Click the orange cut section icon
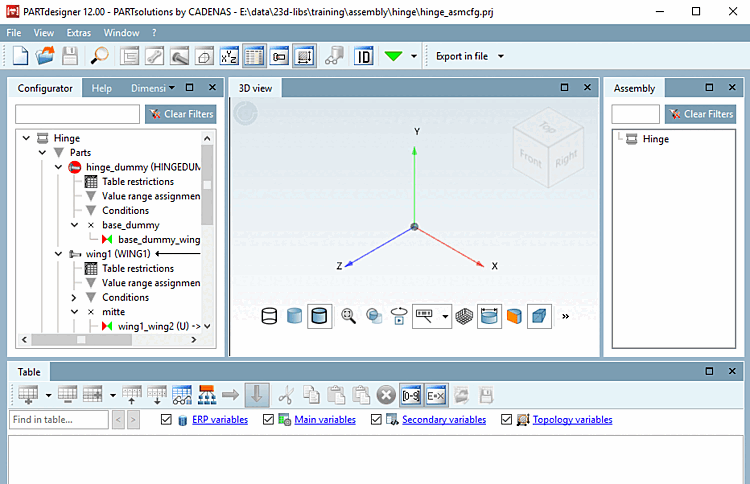 [514, 316]
